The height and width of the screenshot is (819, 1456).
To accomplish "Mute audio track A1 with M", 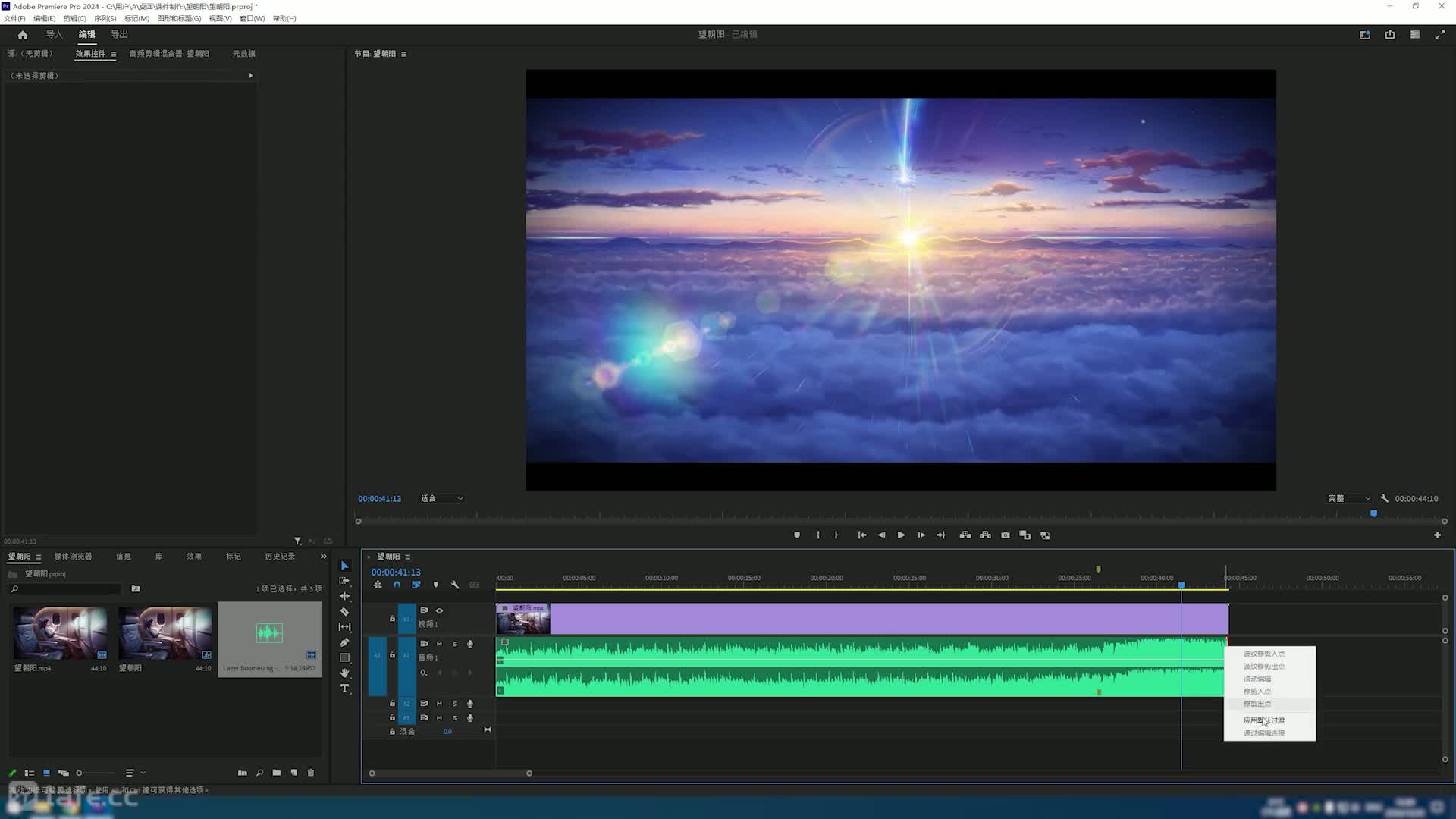I will click(x=439, y=644).
